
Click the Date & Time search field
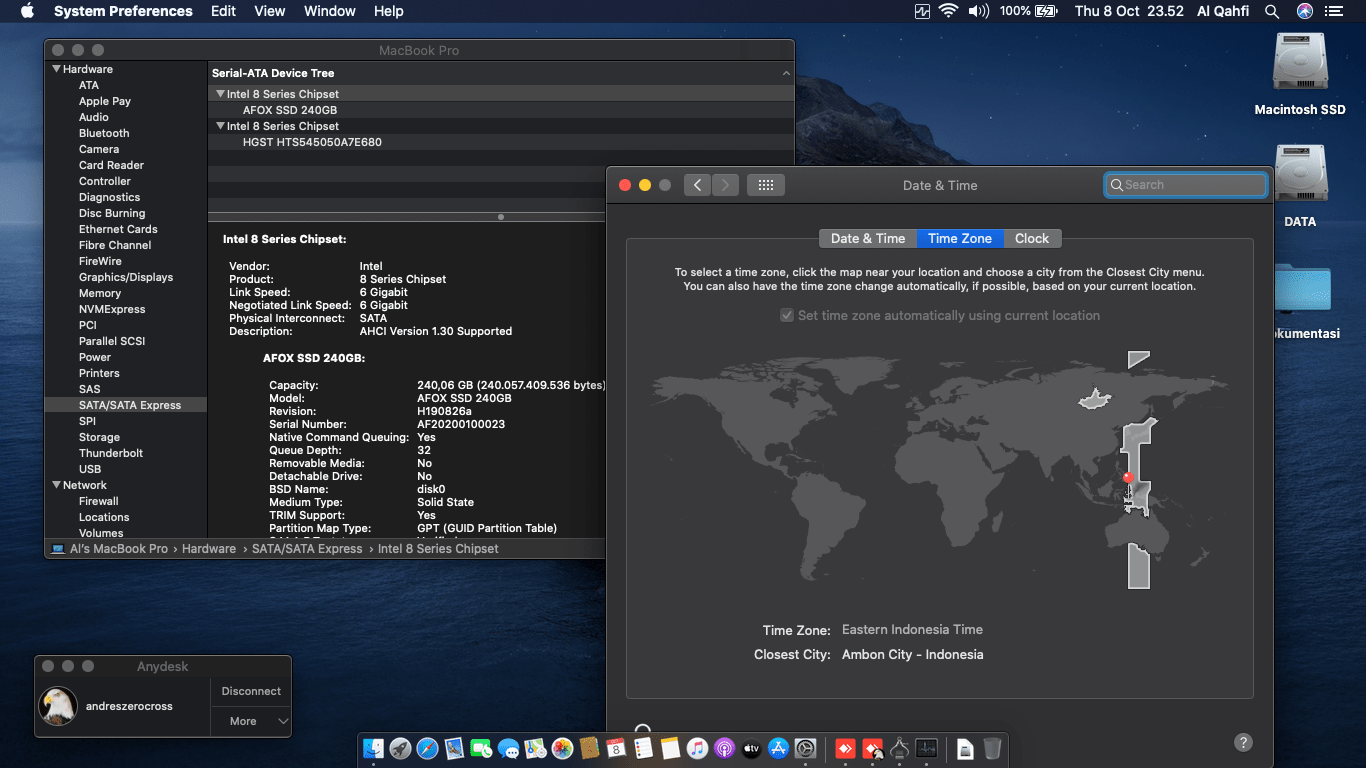tap(1185, 184)
